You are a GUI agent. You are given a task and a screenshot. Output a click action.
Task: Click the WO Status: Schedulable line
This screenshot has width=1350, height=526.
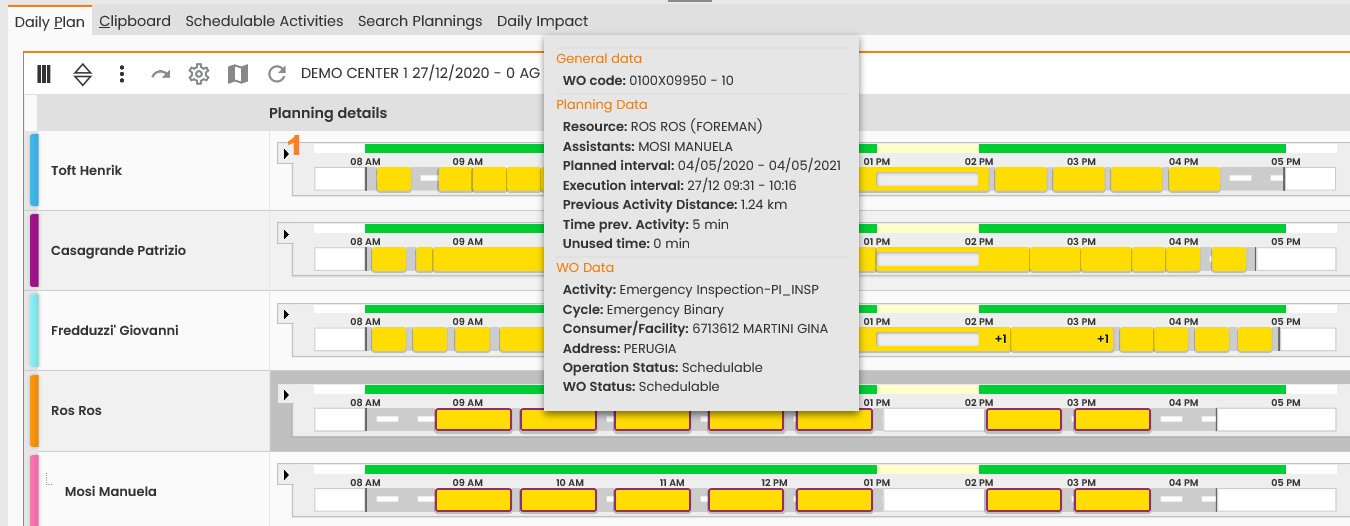[641, 386]
